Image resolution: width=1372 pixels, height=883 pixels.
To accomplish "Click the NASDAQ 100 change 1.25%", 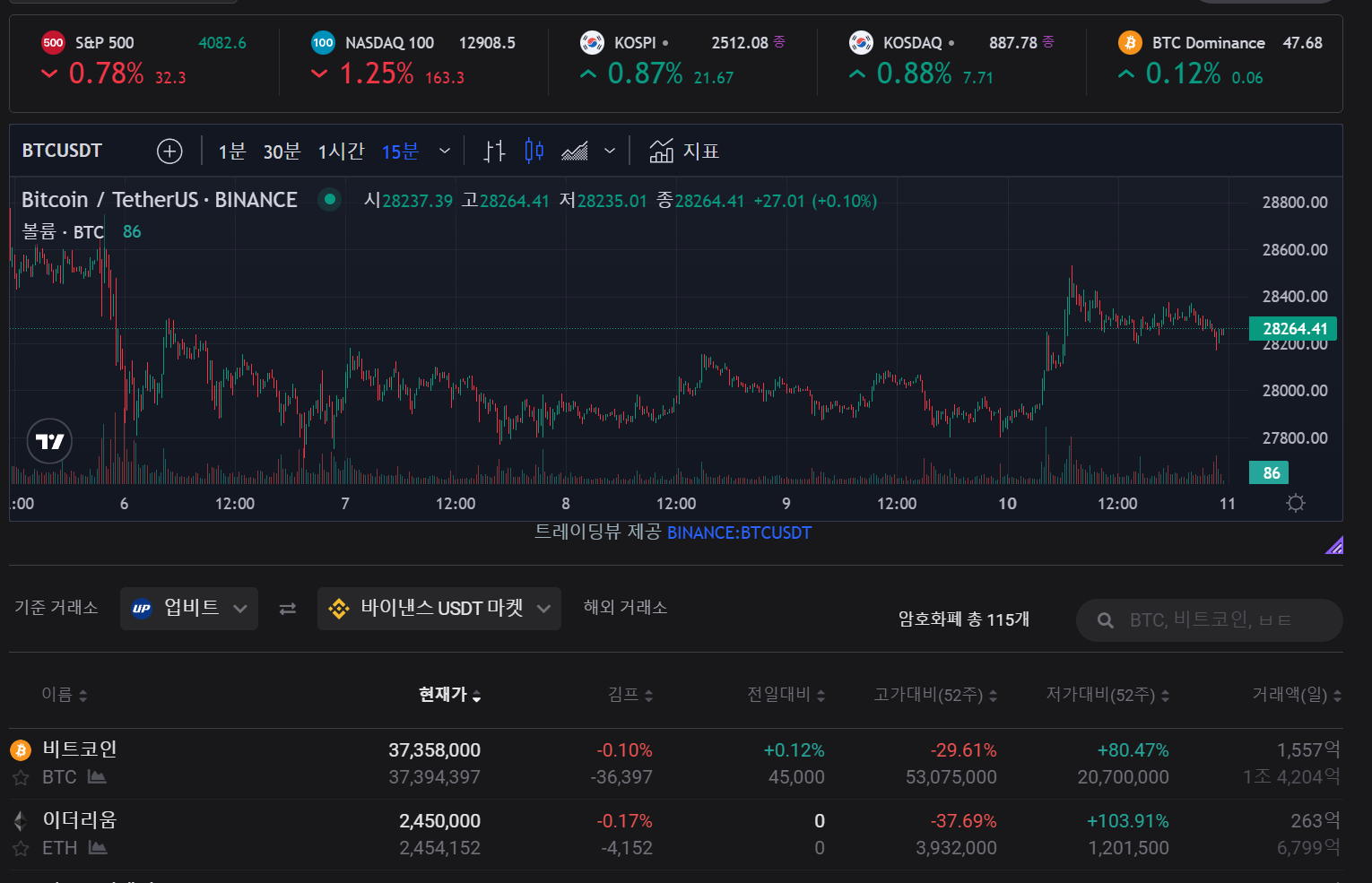I will [x=377, y=74].
